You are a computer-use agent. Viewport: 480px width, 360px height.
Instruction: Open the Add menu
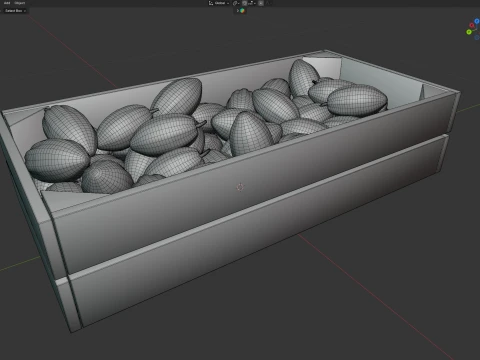(7, 3)
